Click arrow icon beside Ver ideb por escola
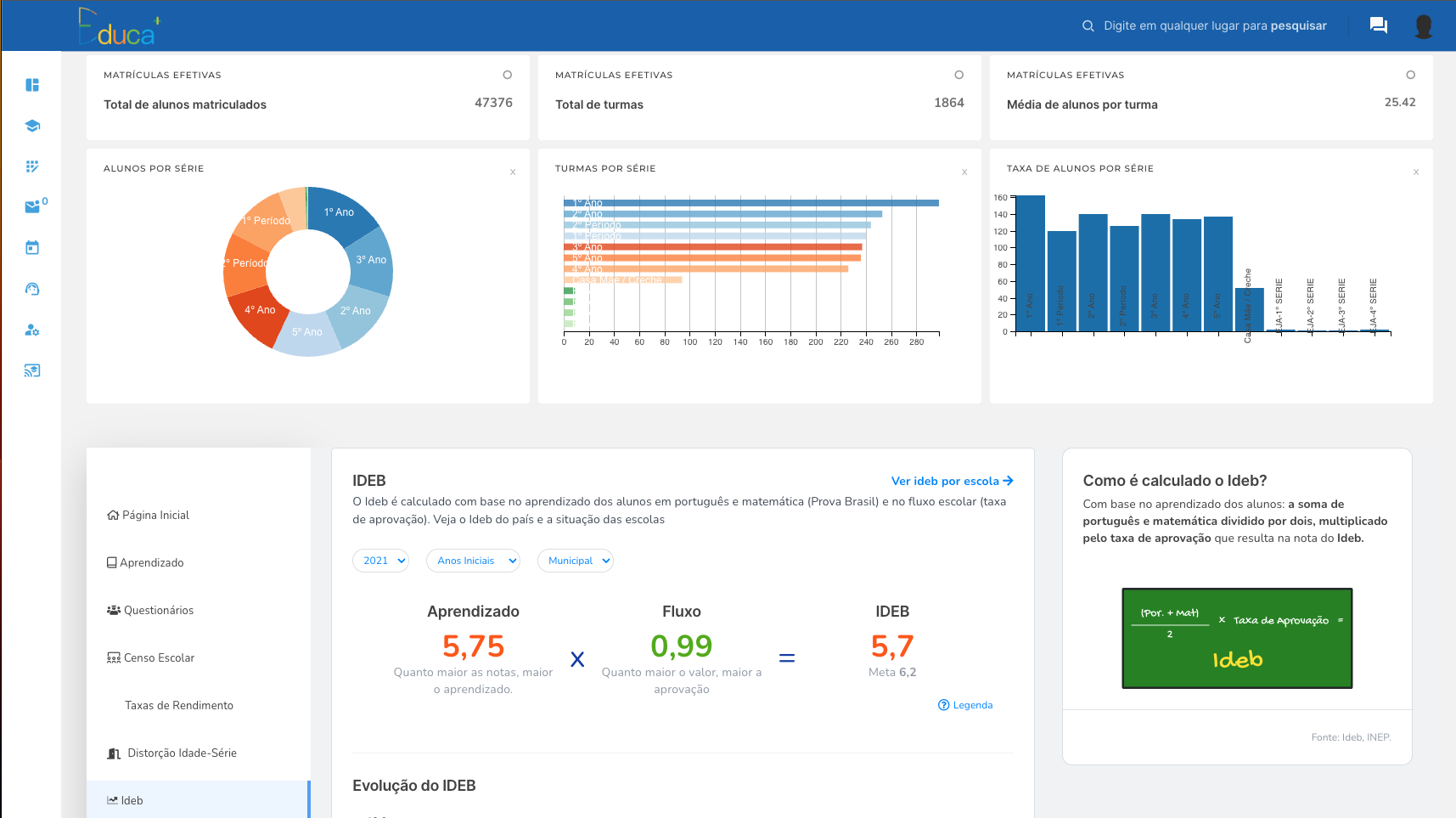This screenshot has width=1456, height=818. [1008, 481]
